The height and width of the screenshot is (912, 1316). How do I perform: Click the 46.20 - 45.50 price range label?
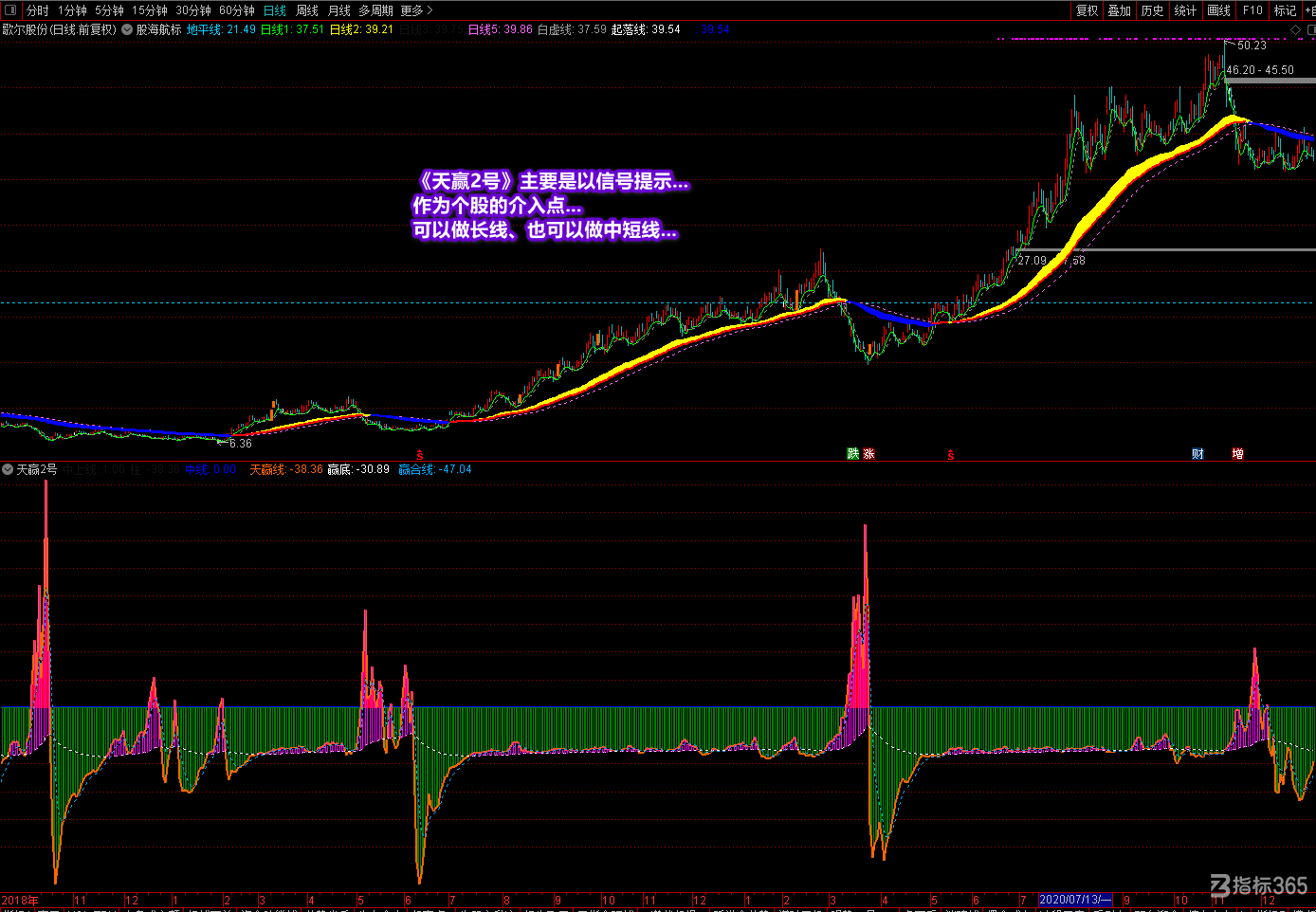coord(1260,70)
